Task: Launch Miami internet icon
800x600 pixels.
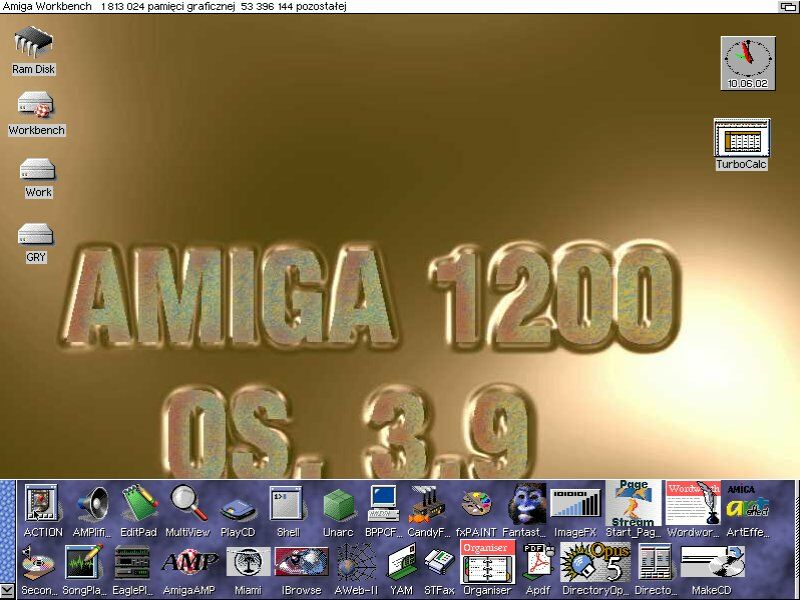Action: [248, 569]
